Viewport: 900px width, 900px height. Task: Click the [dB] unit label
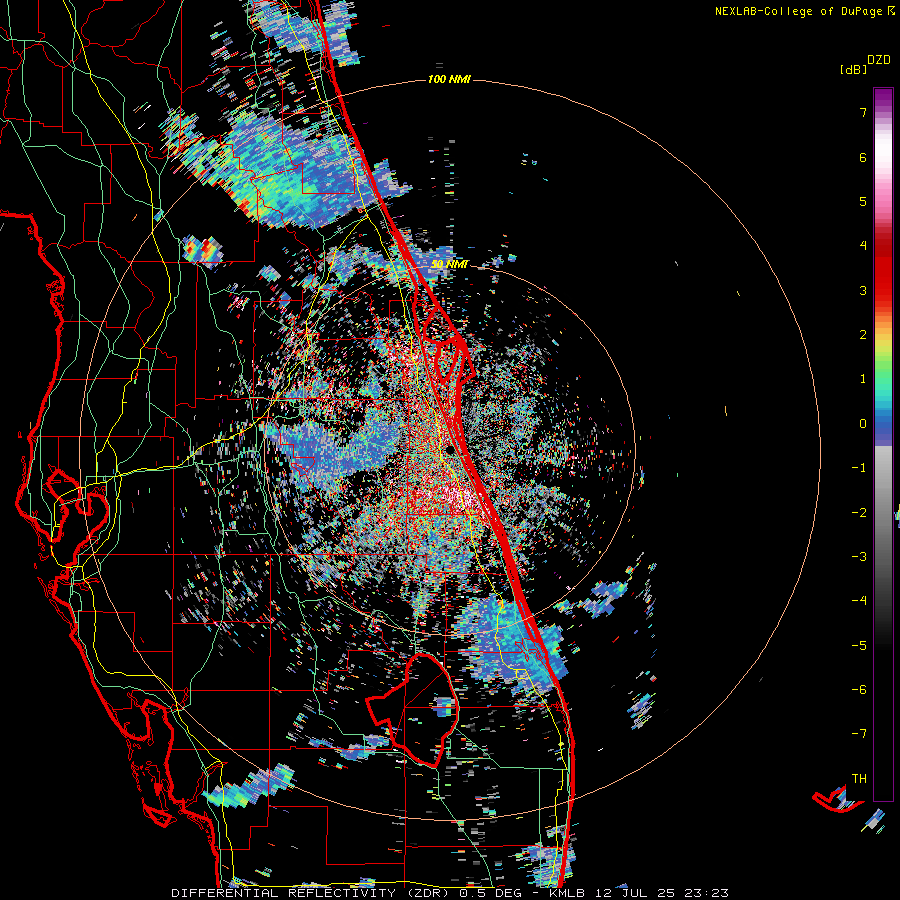tap(853, 69)
